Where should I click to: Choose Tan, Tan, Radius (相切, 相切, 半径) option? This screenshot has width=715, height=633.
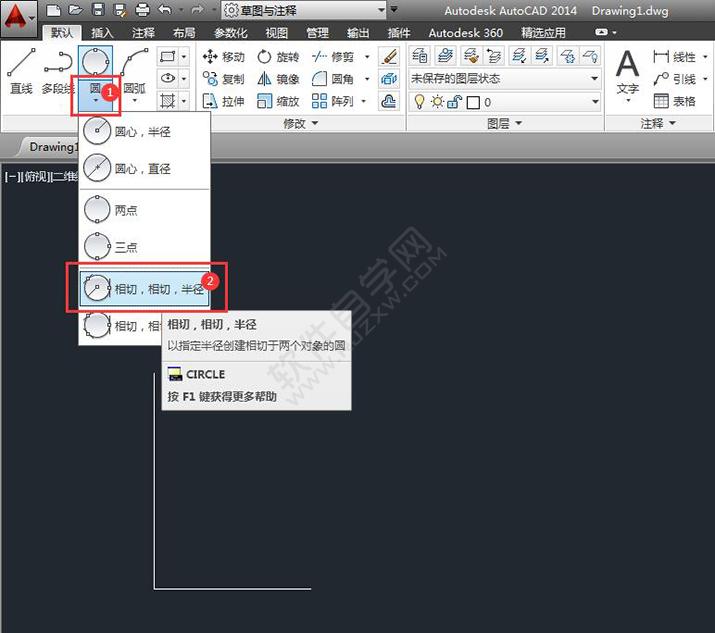click(144, 288)
